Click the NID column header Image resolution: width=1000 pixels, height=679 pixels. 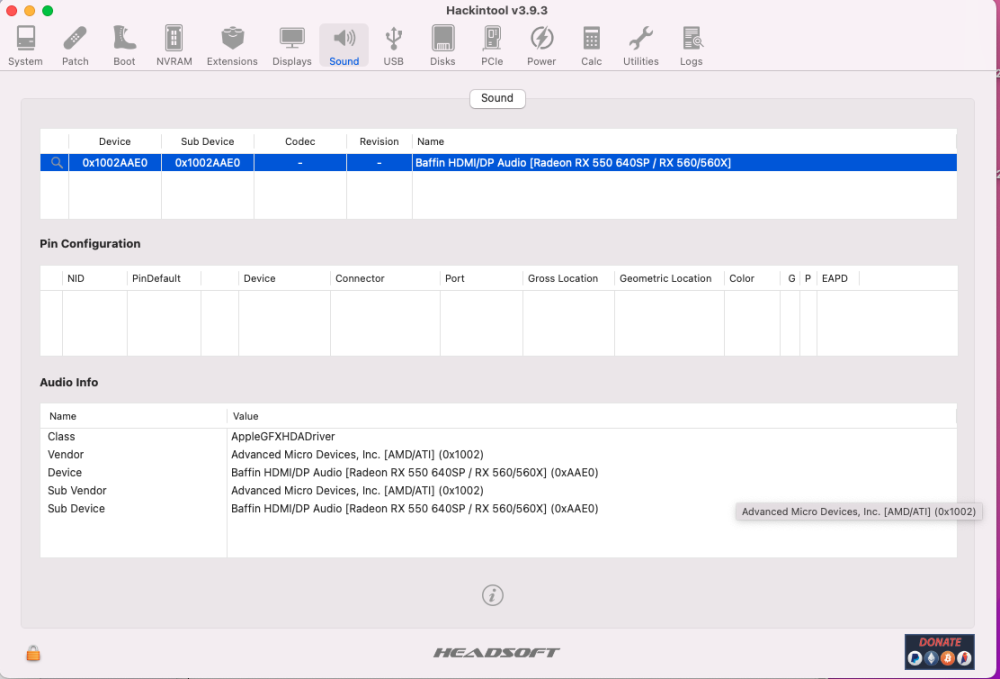94,279
